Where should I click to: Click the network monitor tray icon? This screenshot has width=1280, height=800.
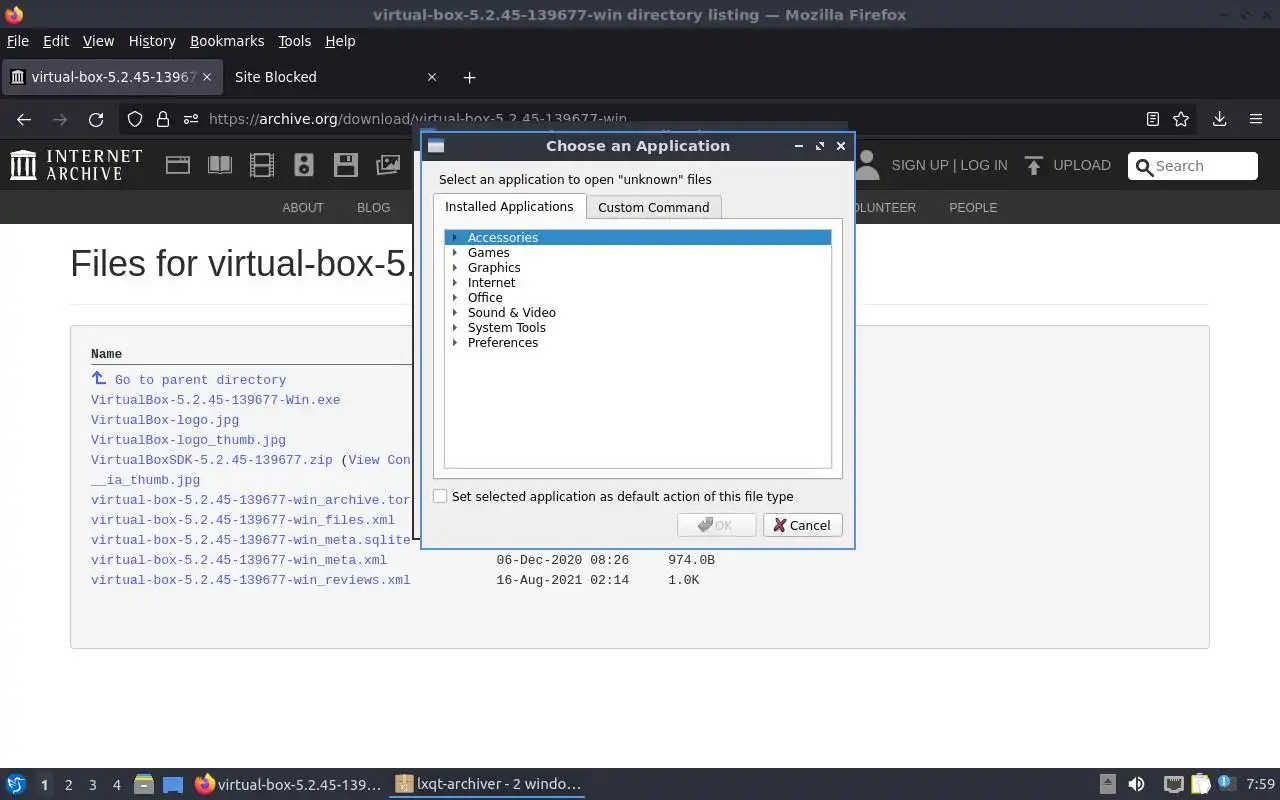[1174, 784]
